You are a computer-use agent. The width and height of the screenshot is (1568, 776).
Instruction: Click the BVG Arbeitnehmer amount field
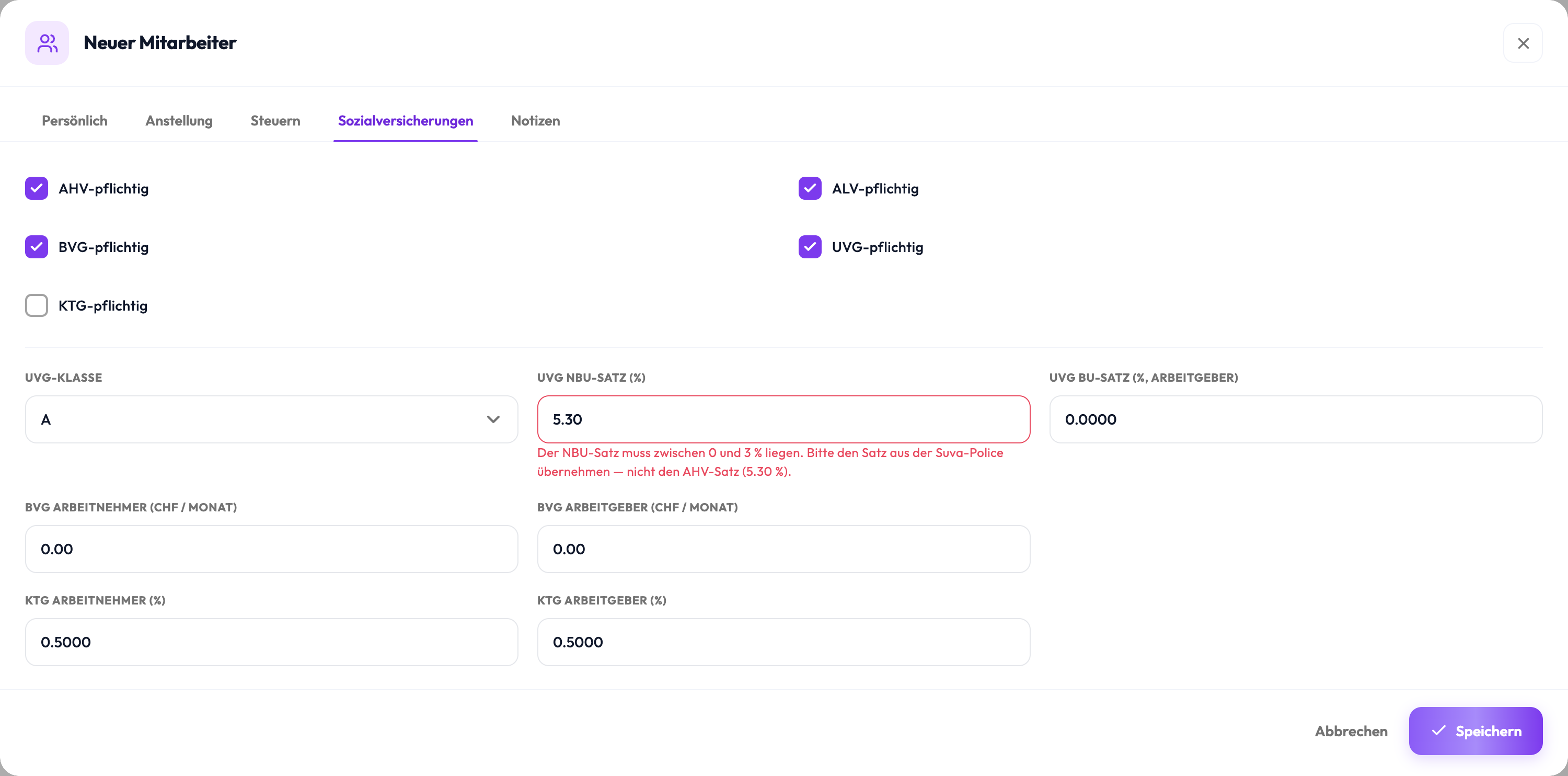[271, 549]
